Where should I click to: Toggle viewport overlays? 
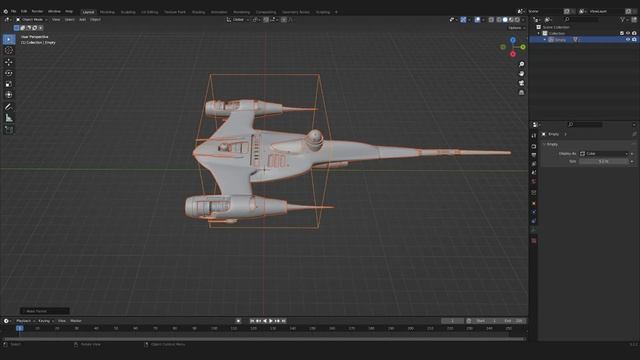[477, 20]
